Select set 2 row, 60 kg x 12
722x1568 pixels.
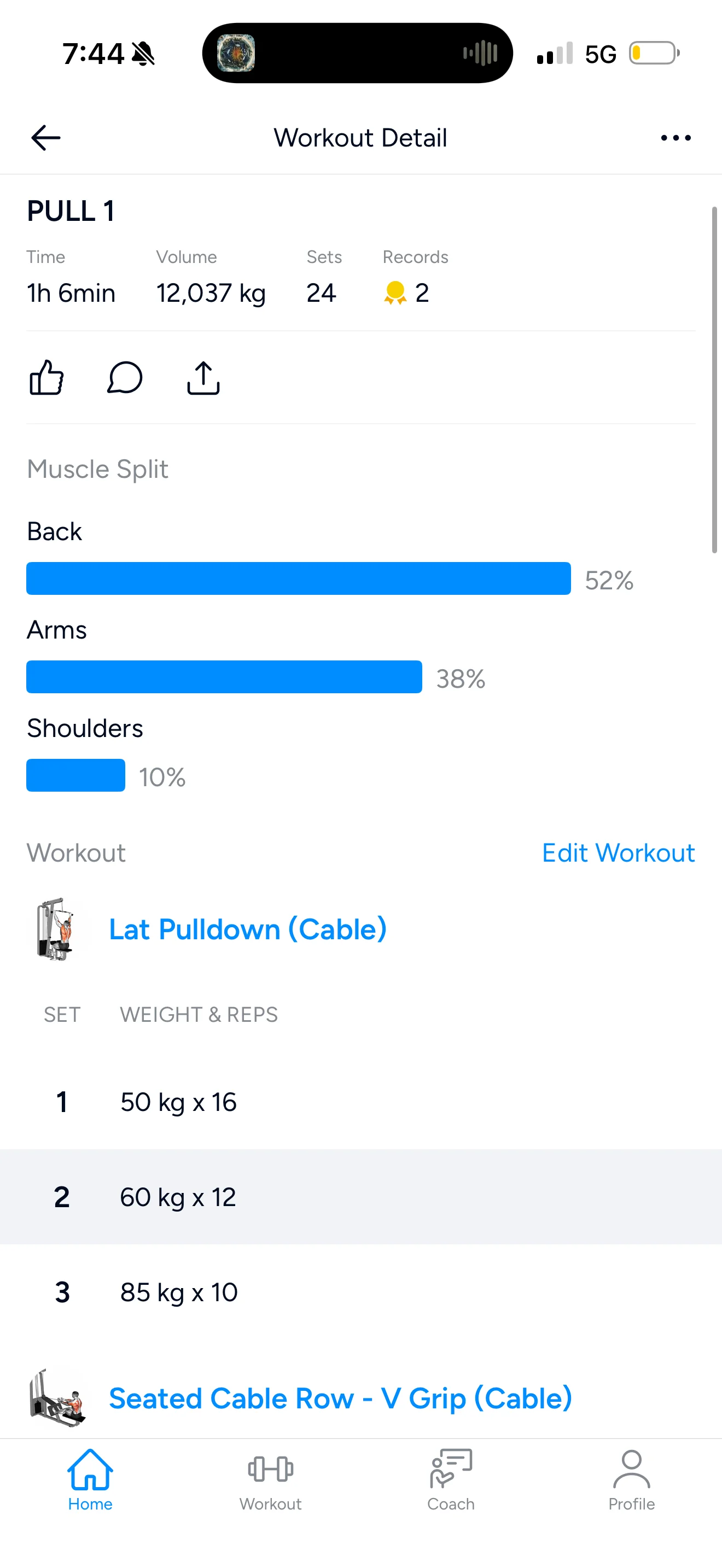pyautogui.click(x=360, y=1197)
